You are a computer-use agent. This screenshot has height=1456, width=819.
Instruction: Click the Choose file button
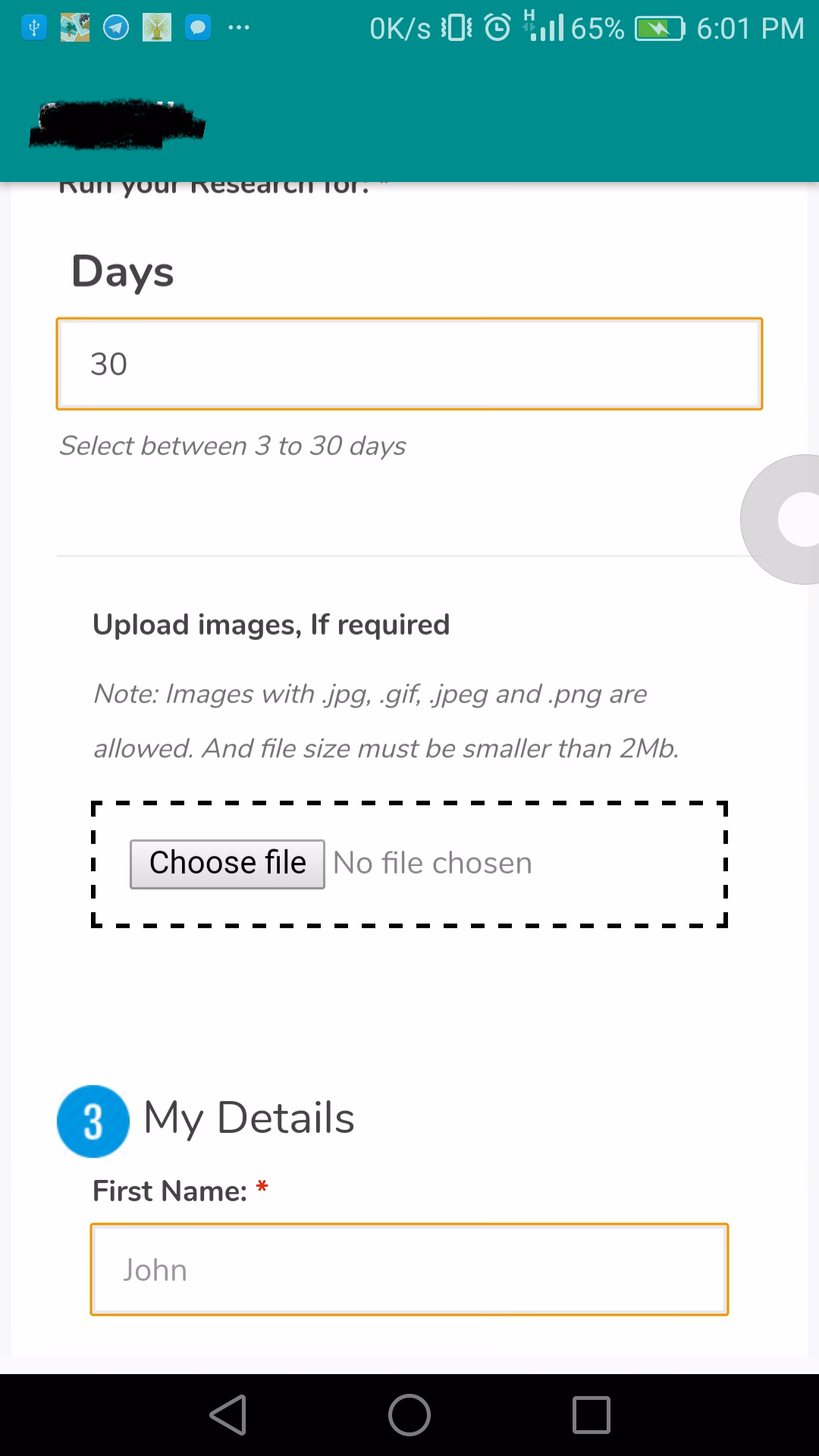click(x=227, y=864)
